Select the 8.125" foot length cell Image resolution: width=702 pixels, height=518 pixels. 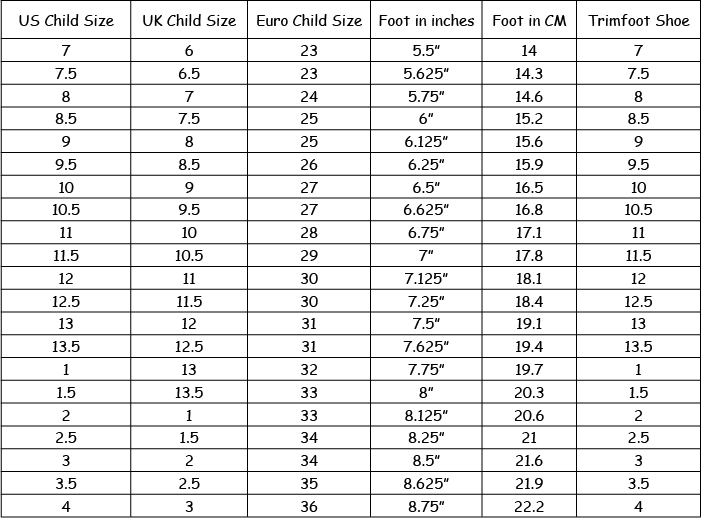(426, 415)
